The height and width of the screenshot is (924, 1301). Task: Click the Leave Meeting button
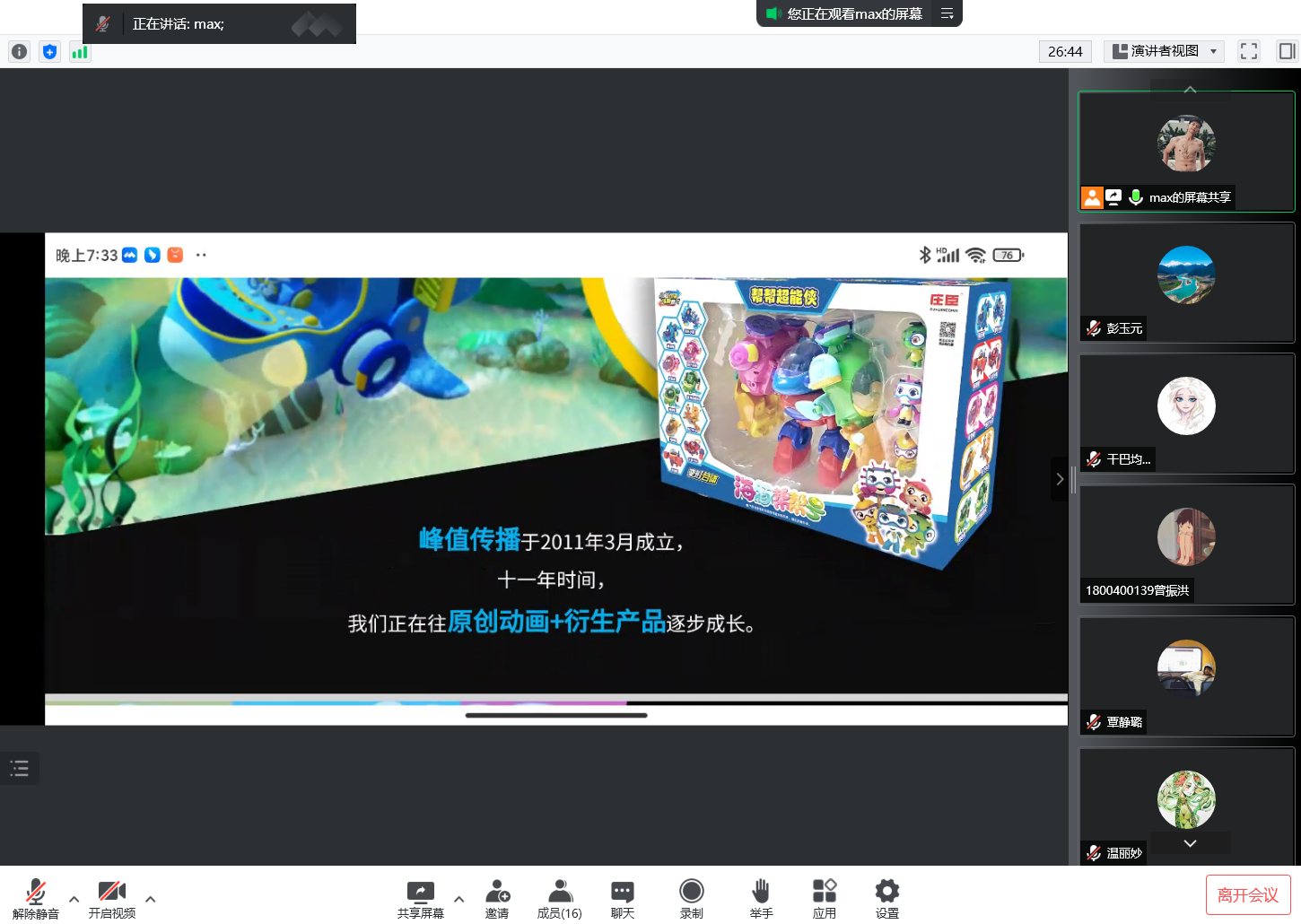click(x=1247, y=895)
